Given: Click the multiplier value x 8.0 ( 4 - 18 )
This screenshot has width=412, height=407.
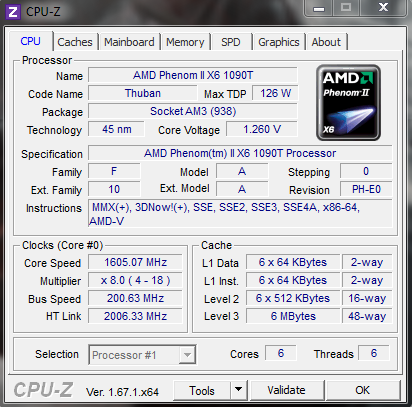Looking at the screenshot, I should 135,280.
